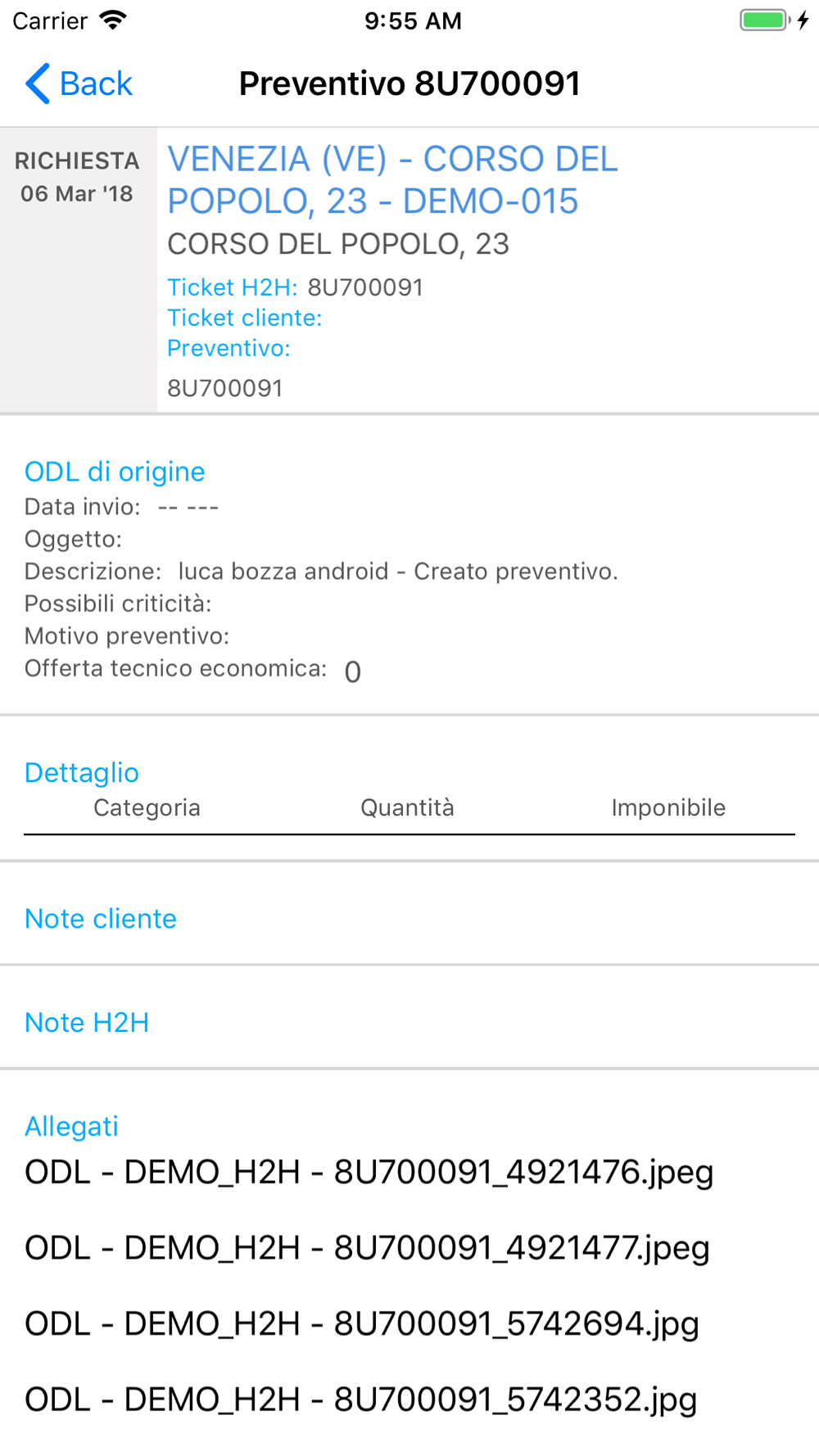
Task: Go Back to previous screen
Action: click(79, 84)
